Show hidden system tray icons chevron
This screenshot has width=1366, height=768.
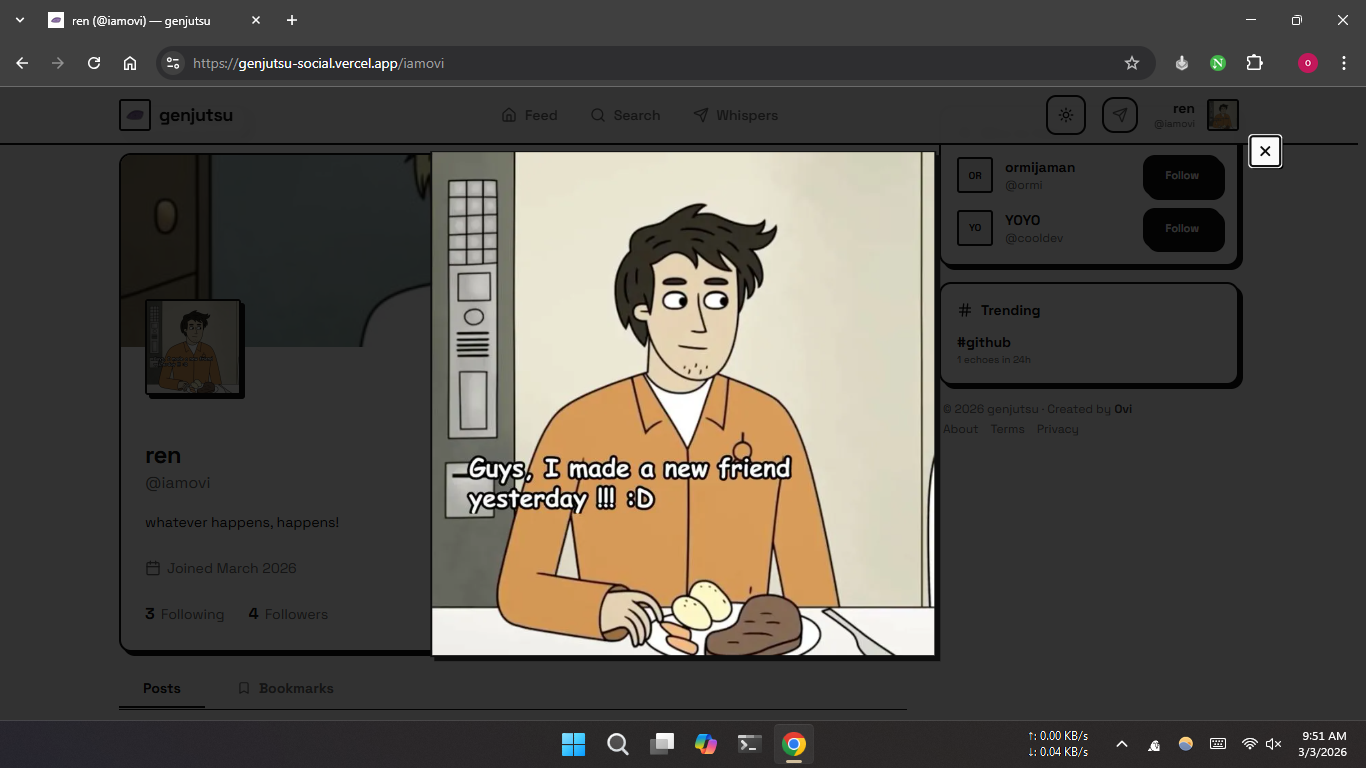click(x=1122, y=744)
